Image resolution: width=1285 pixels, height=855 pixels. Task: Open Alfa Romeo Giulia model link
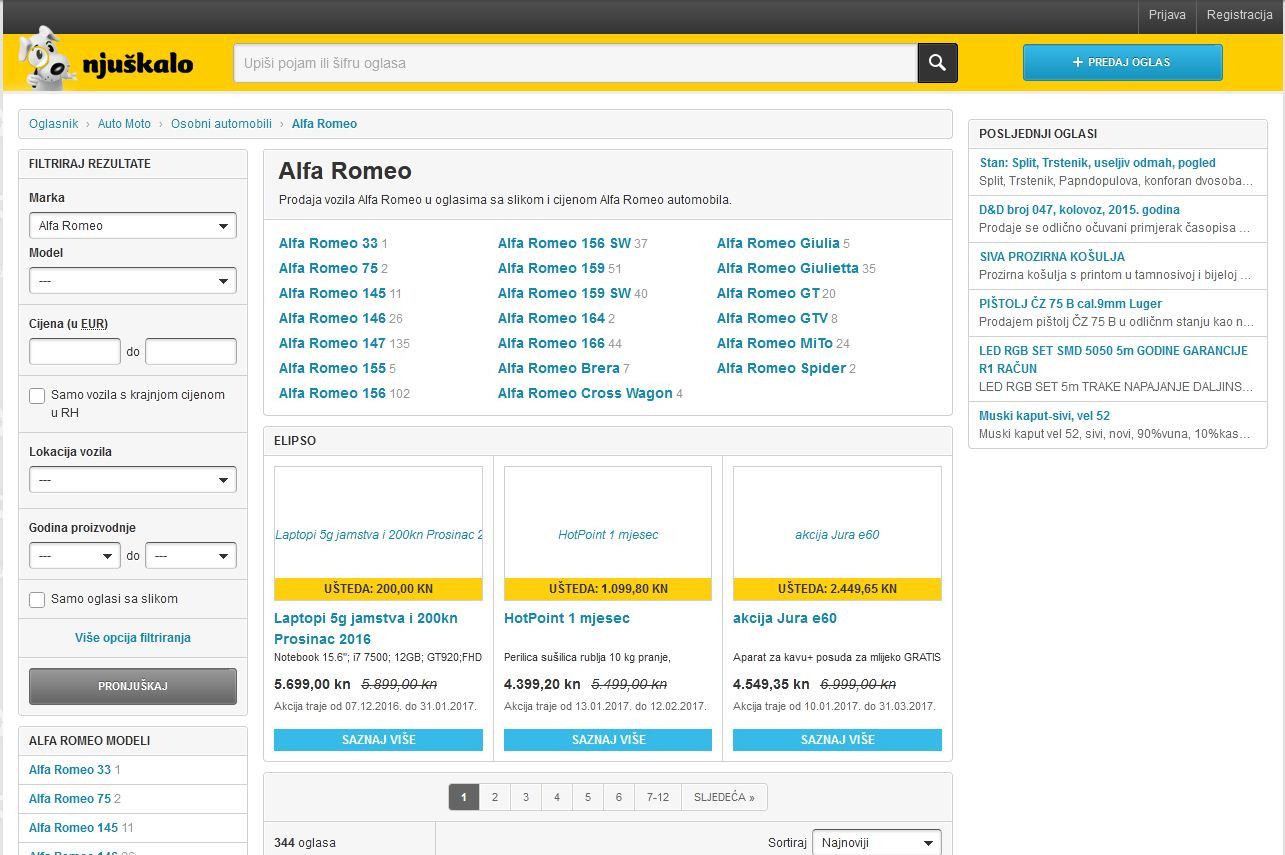[778, 243]
